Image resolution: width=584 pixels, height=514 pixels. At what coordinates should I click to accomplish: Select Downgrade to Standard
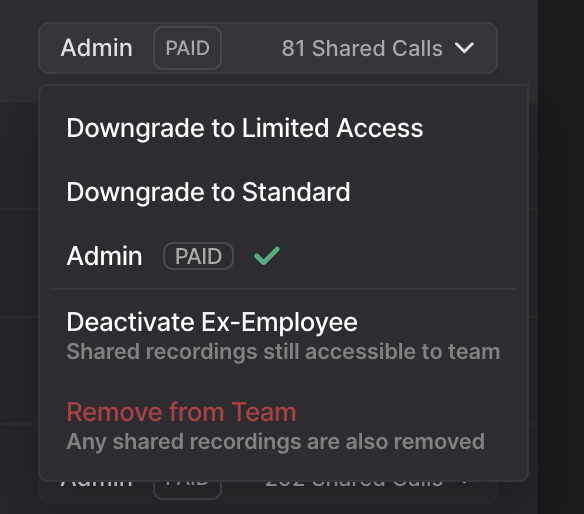point(208,192)
